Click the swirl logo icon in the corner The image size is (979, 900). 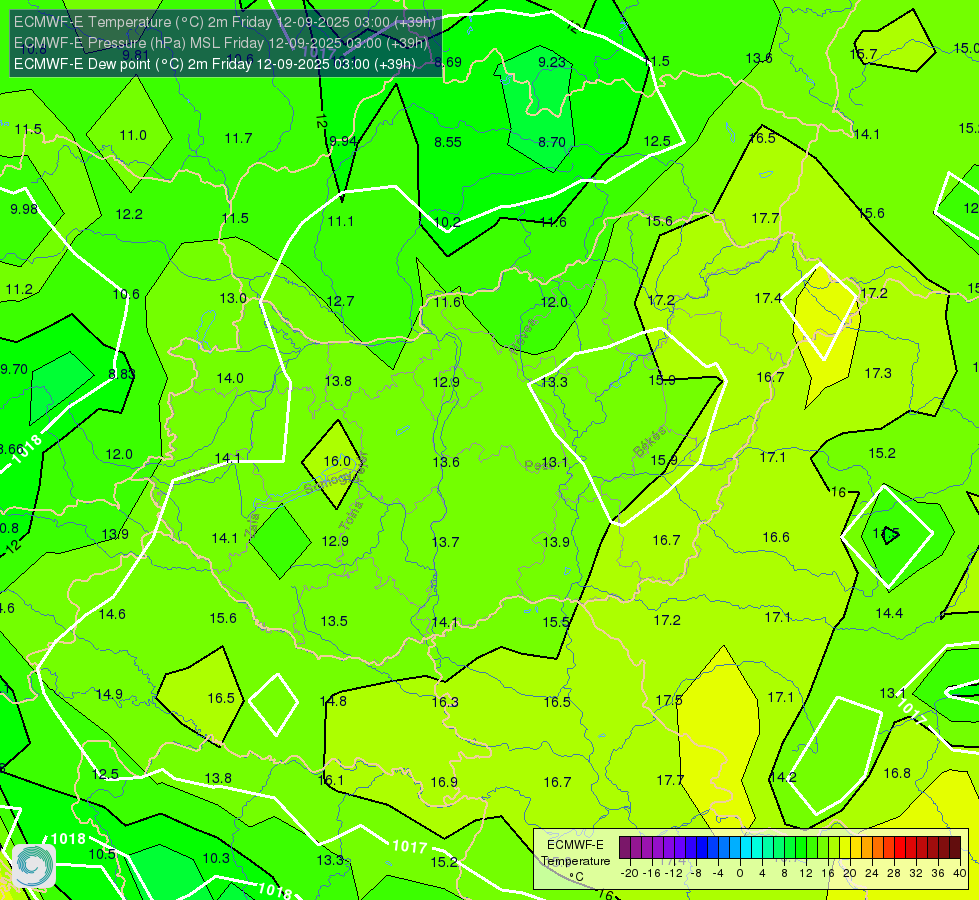pyautogui.click(x=34, y=866)
